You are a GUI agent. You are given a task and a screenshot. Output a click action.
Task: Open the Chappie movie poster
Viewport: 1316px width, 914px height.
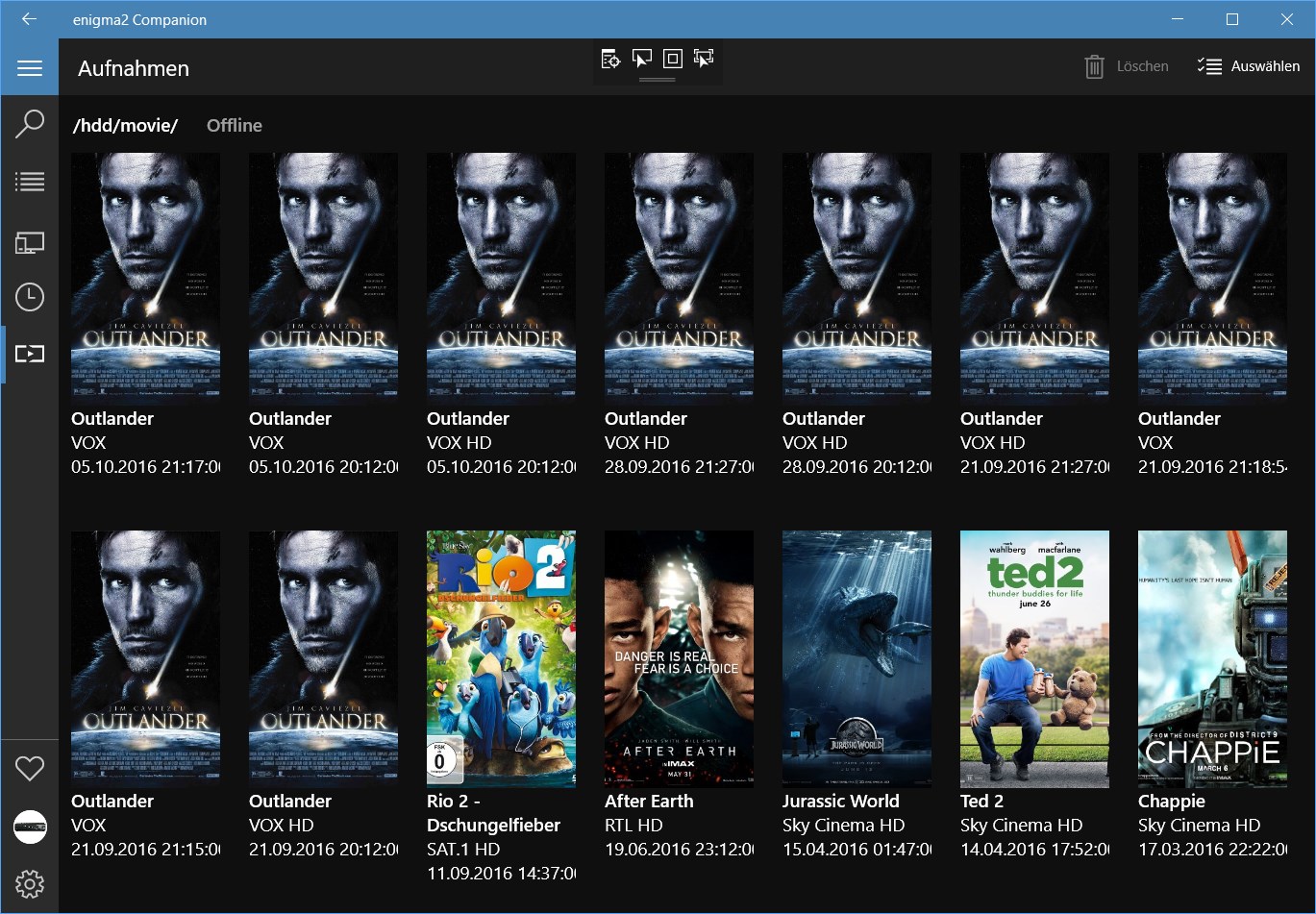pos(1212,659)
